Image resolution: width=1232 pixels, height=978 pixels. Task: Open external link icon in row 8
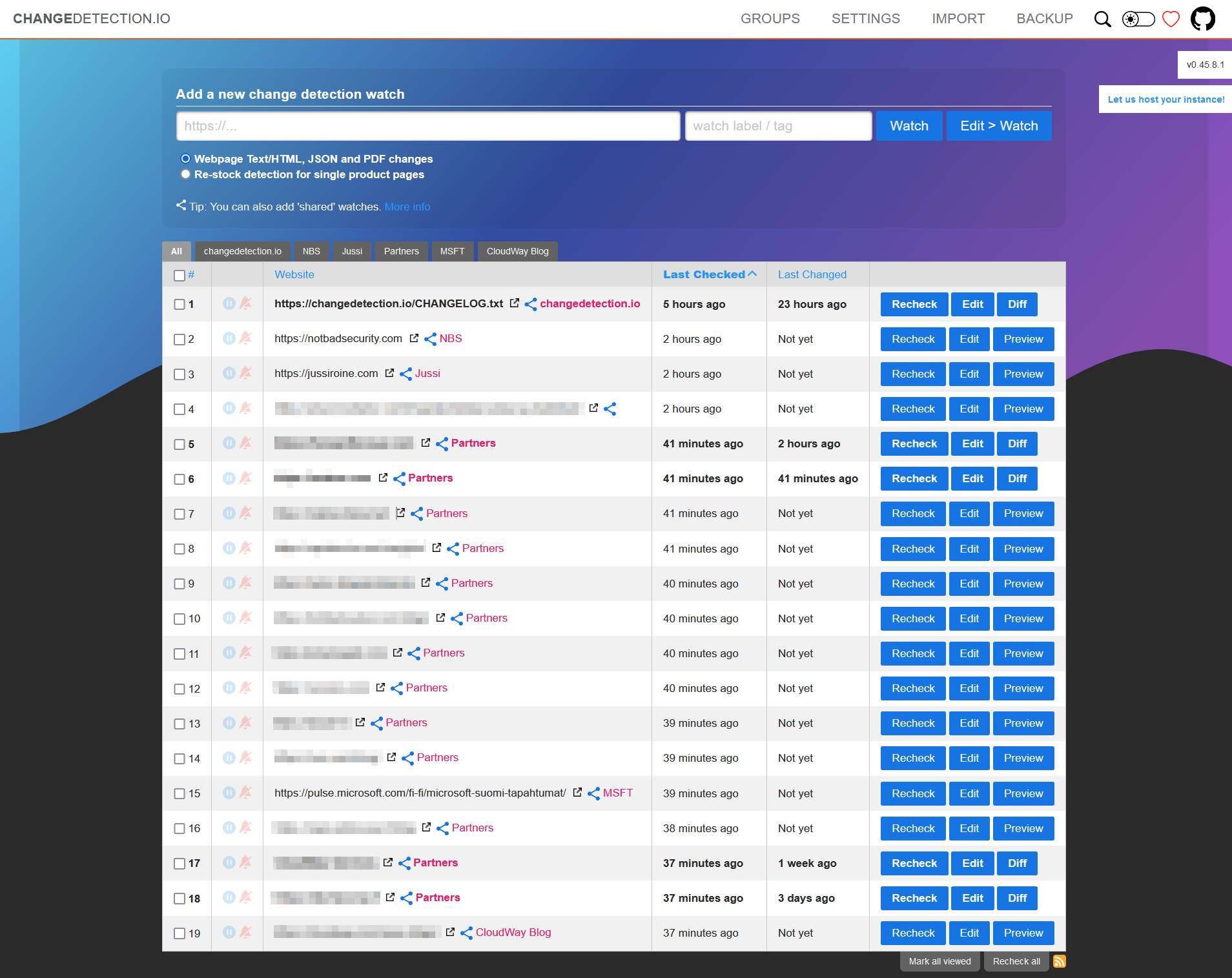click(x=436, y=547)
